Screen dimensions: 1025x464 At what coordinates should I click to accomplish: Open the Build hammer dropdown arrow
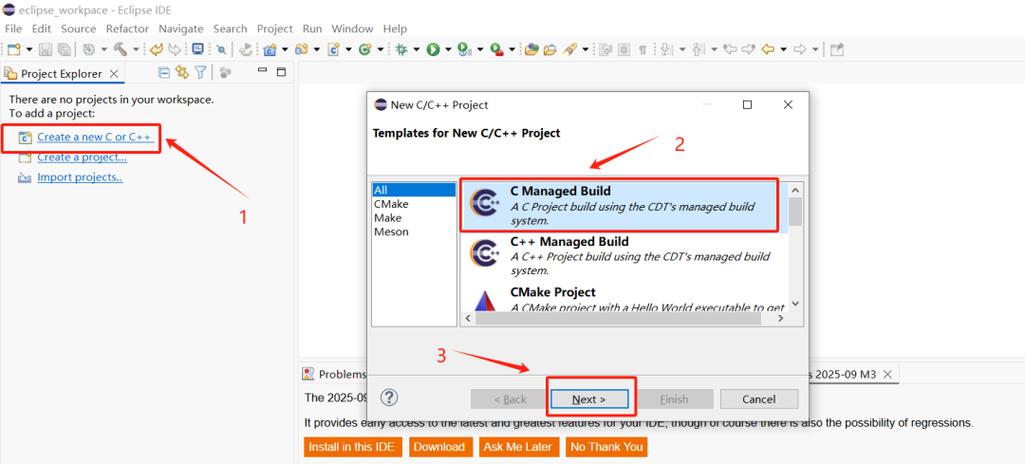click(136, 50)
